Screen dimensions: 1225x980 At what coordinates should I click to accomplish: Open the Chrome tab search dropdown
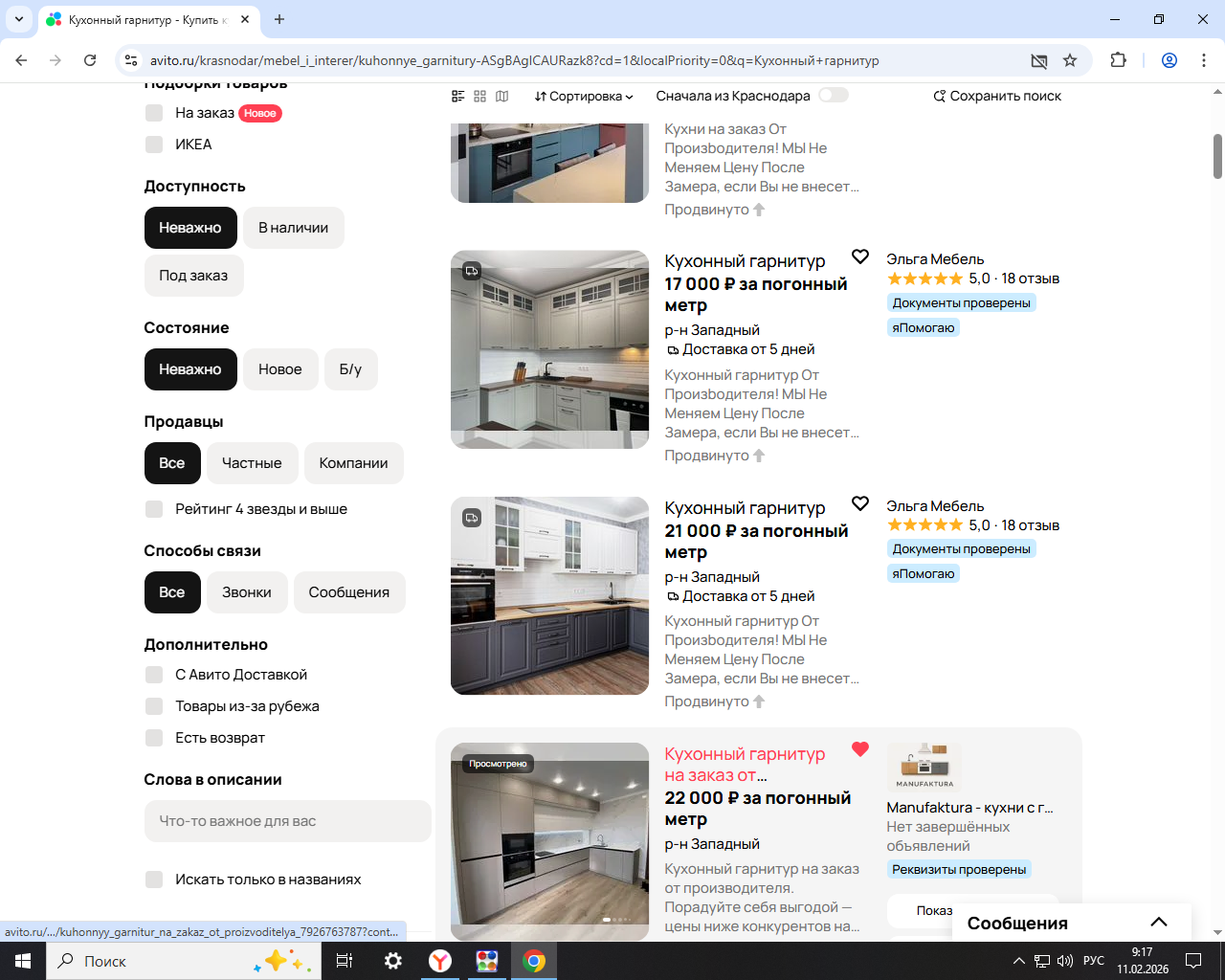[19, 19]
